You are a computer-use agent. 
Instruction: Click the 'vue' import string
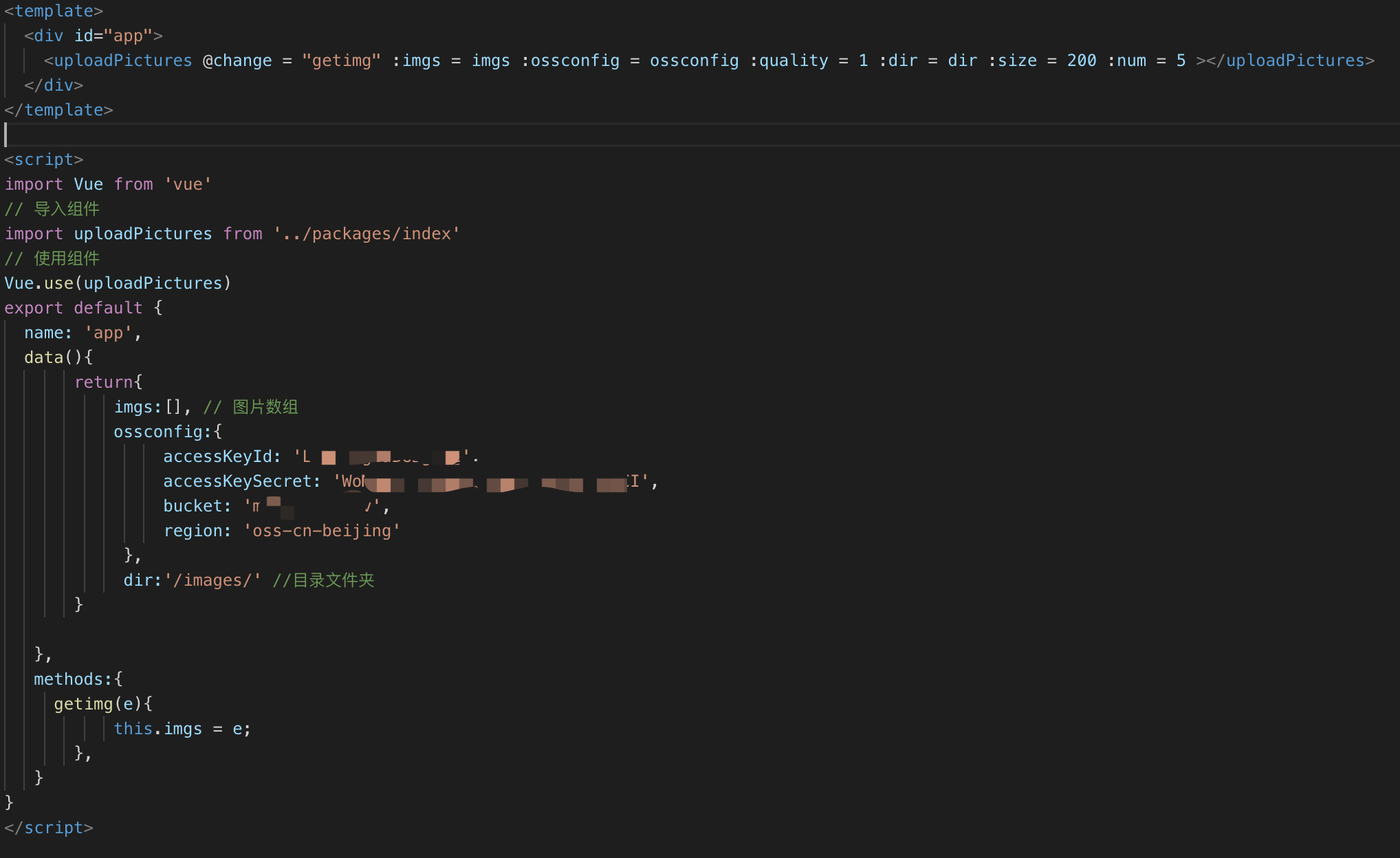[x=188, y=184]
